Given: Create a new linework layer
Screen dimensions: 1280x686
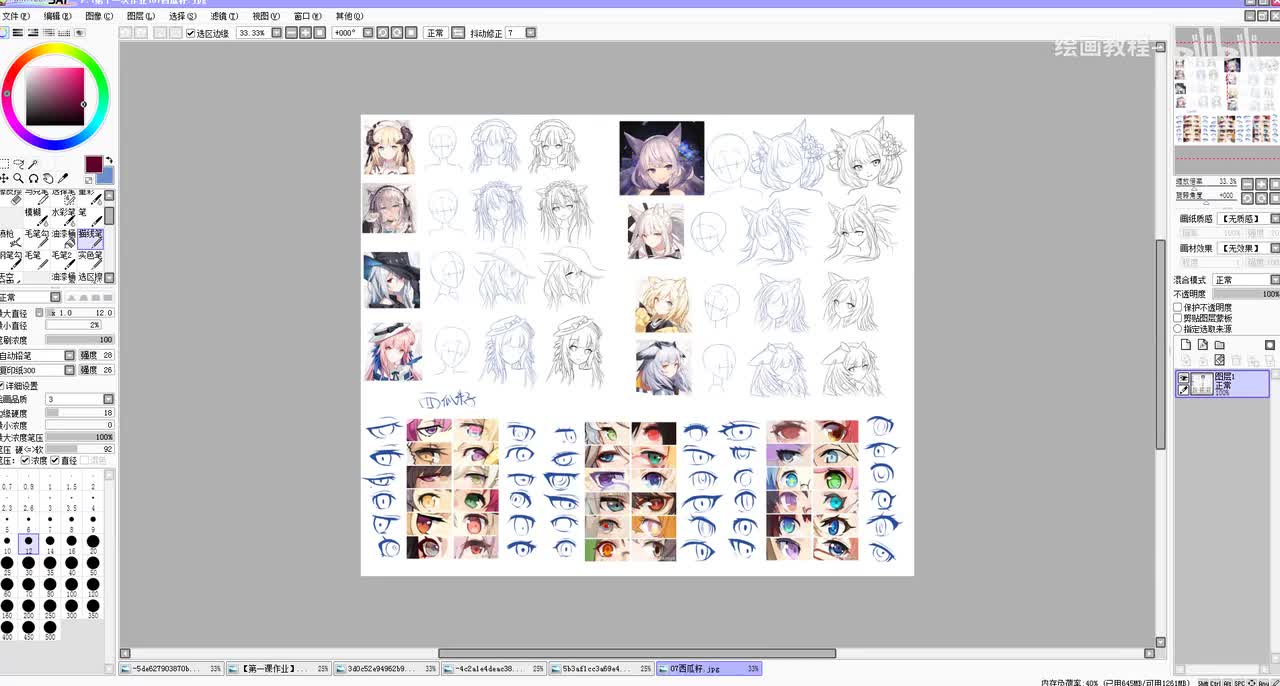Looking at the screenshot, I should pyautogui.click(x=1203, y=345).
